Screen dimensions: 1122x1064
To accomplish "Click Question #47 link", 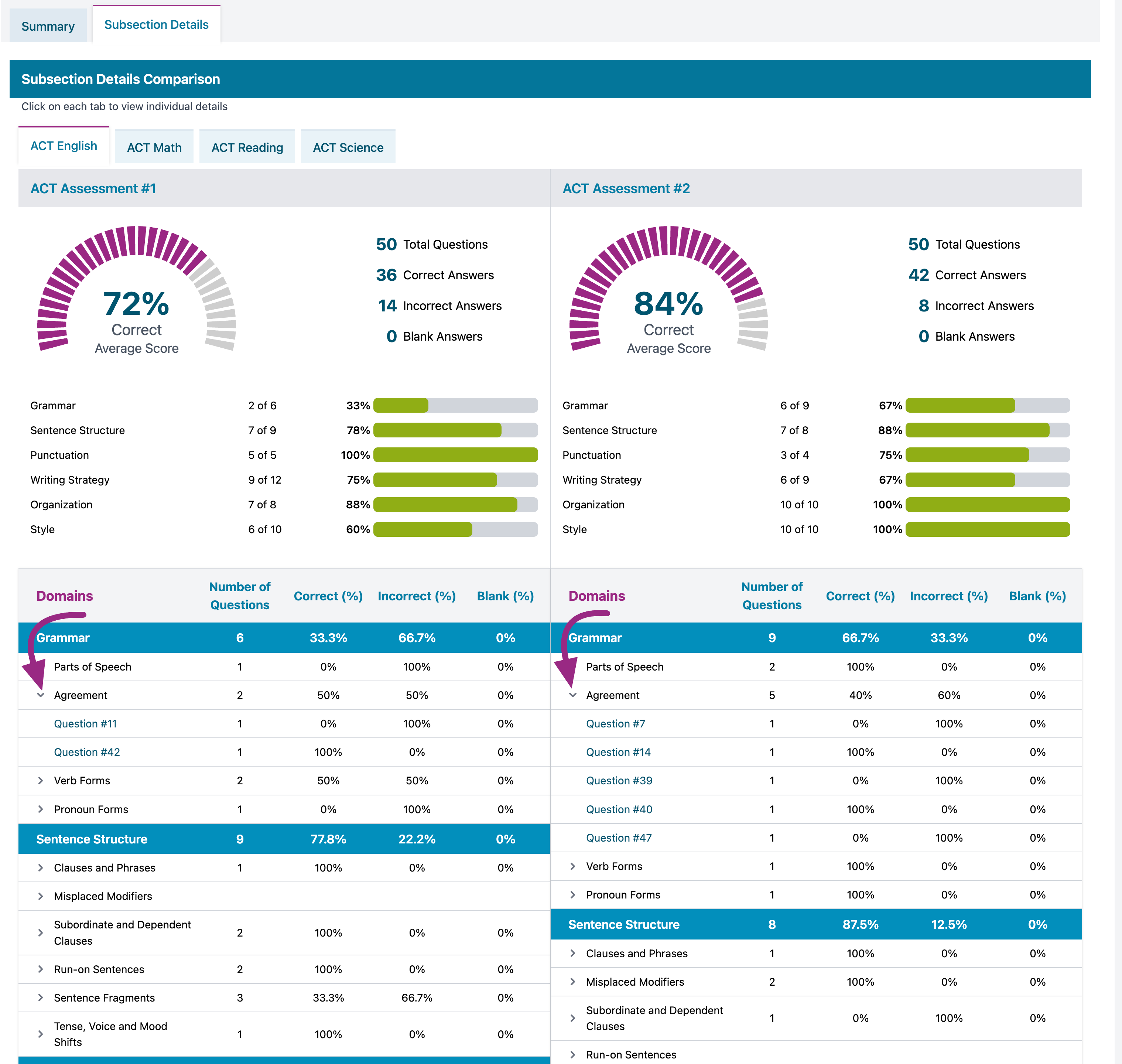I will point(619,838).
